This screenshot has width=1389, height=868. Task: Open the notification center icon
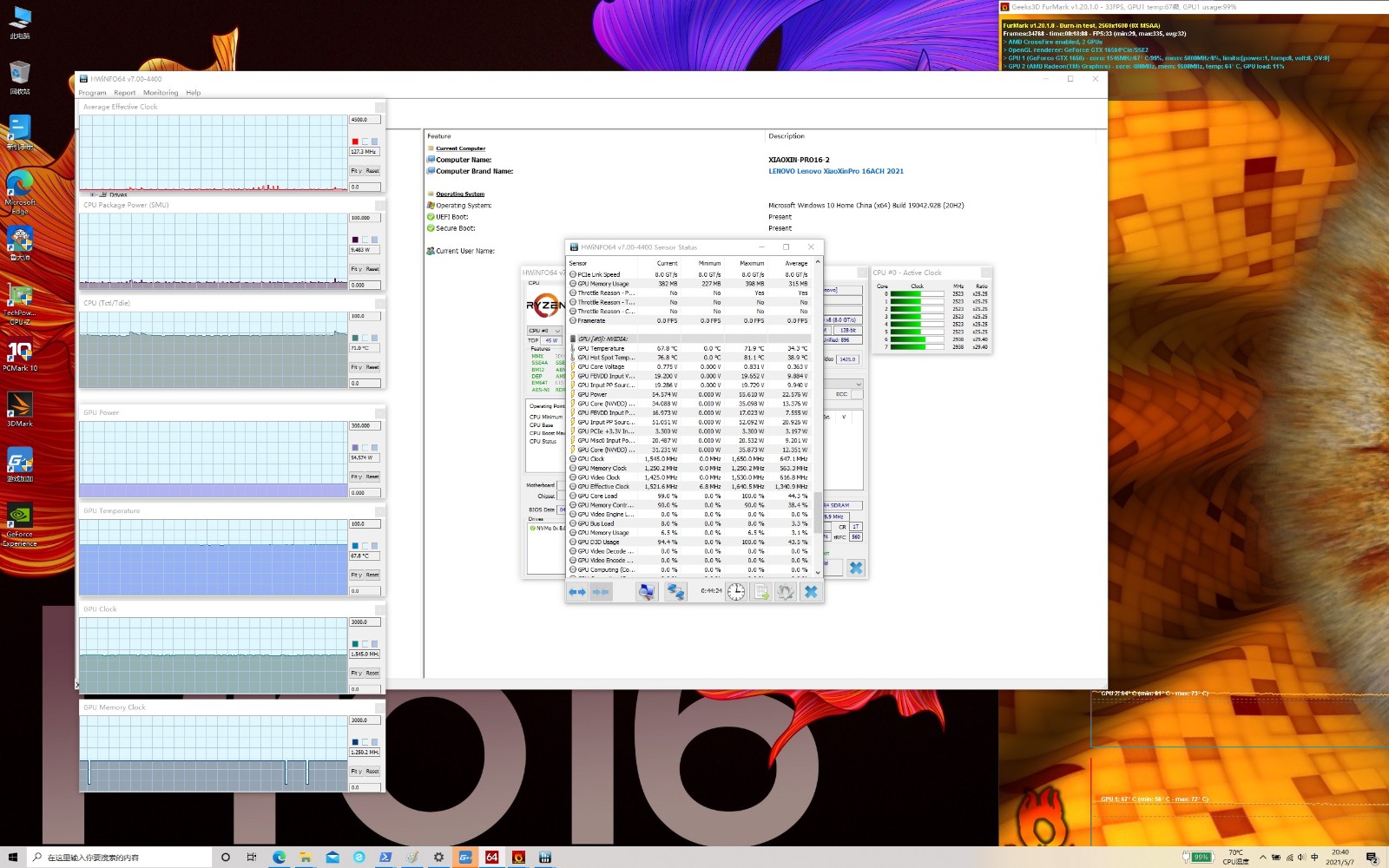pos(1373,858)
